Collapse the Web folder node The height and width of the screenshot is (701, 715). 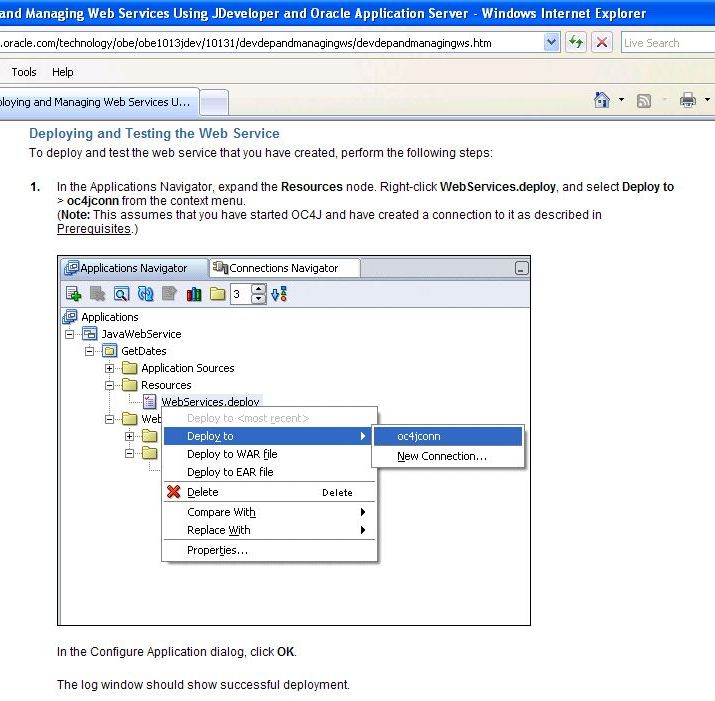[109, 419]
